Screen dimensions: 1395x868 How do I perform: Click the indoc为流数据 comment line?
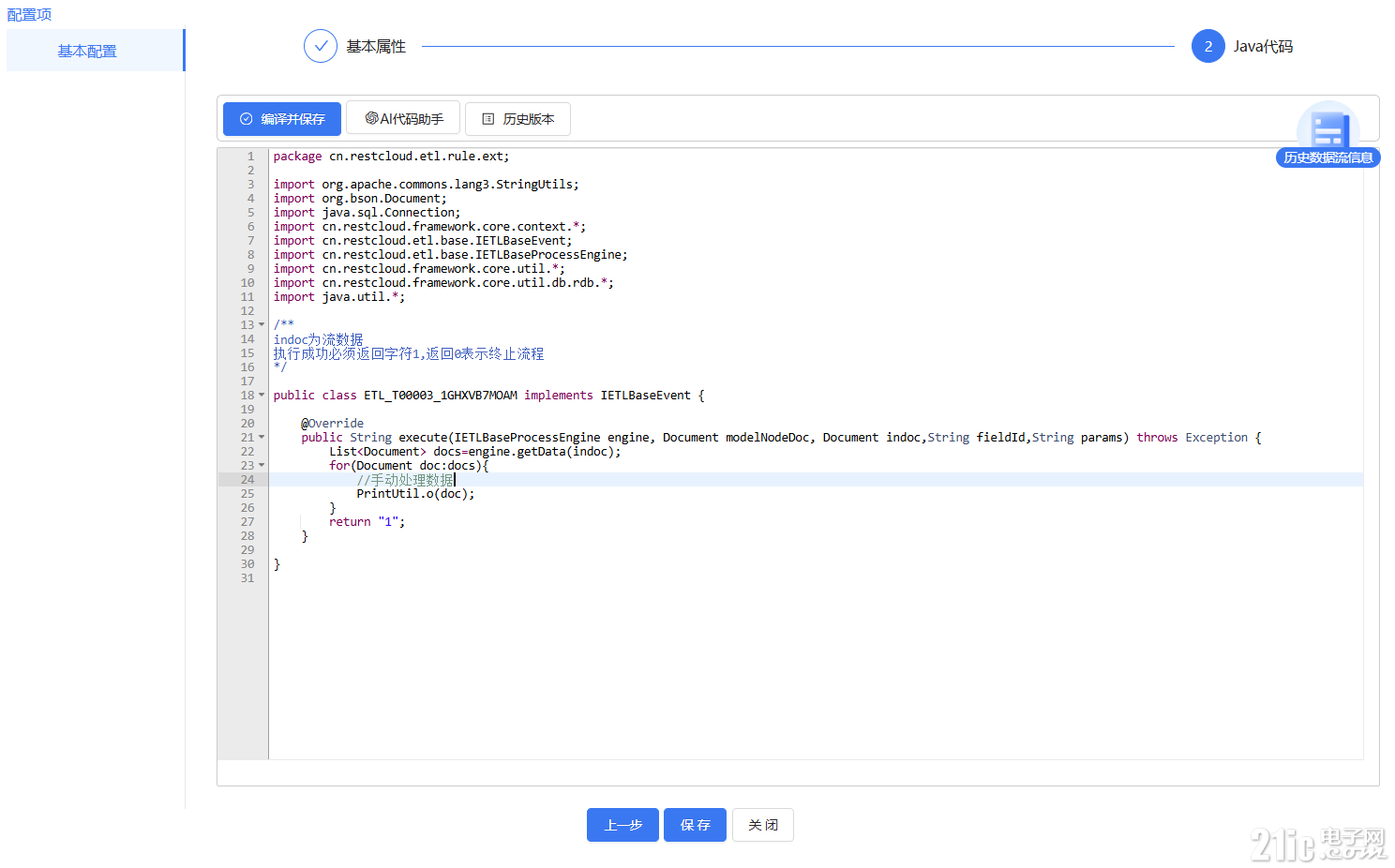click(x=318, y=339)
